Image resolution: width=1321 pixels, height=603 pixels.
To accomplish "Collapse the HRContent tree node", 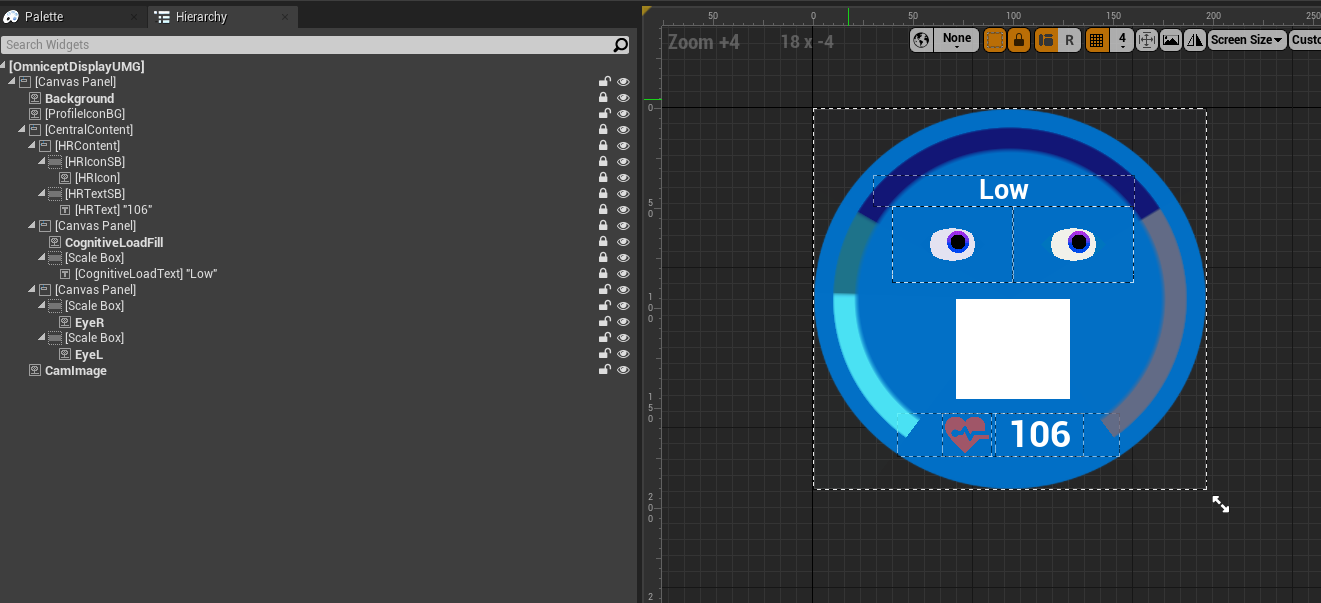I will click(32, 146).
